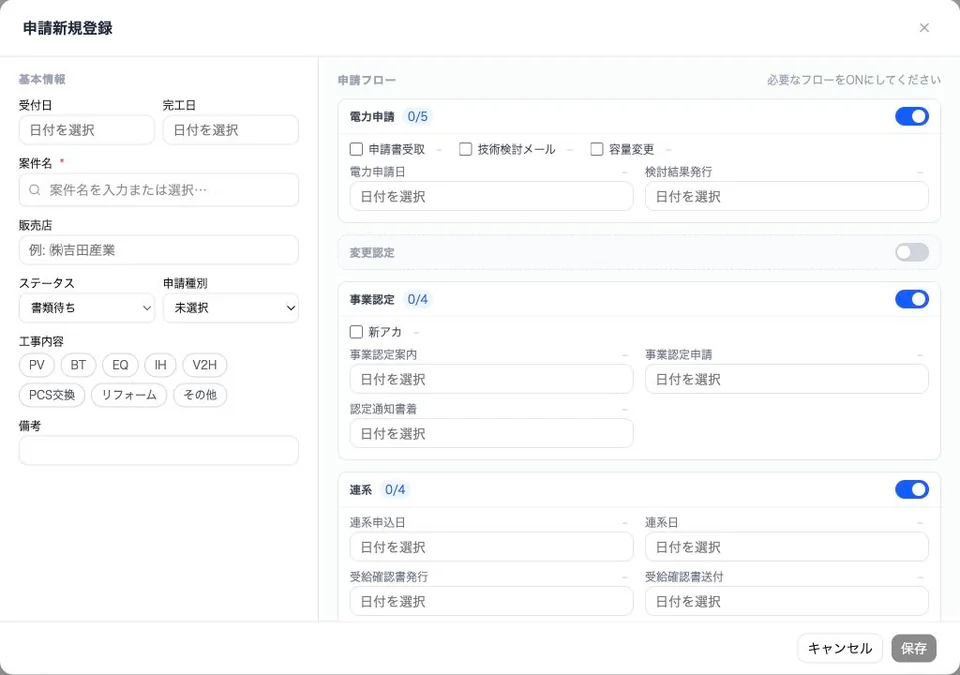Click the 変更認定 section label
The height and width of the screenshot is (675, 960).
coord(372,252)
